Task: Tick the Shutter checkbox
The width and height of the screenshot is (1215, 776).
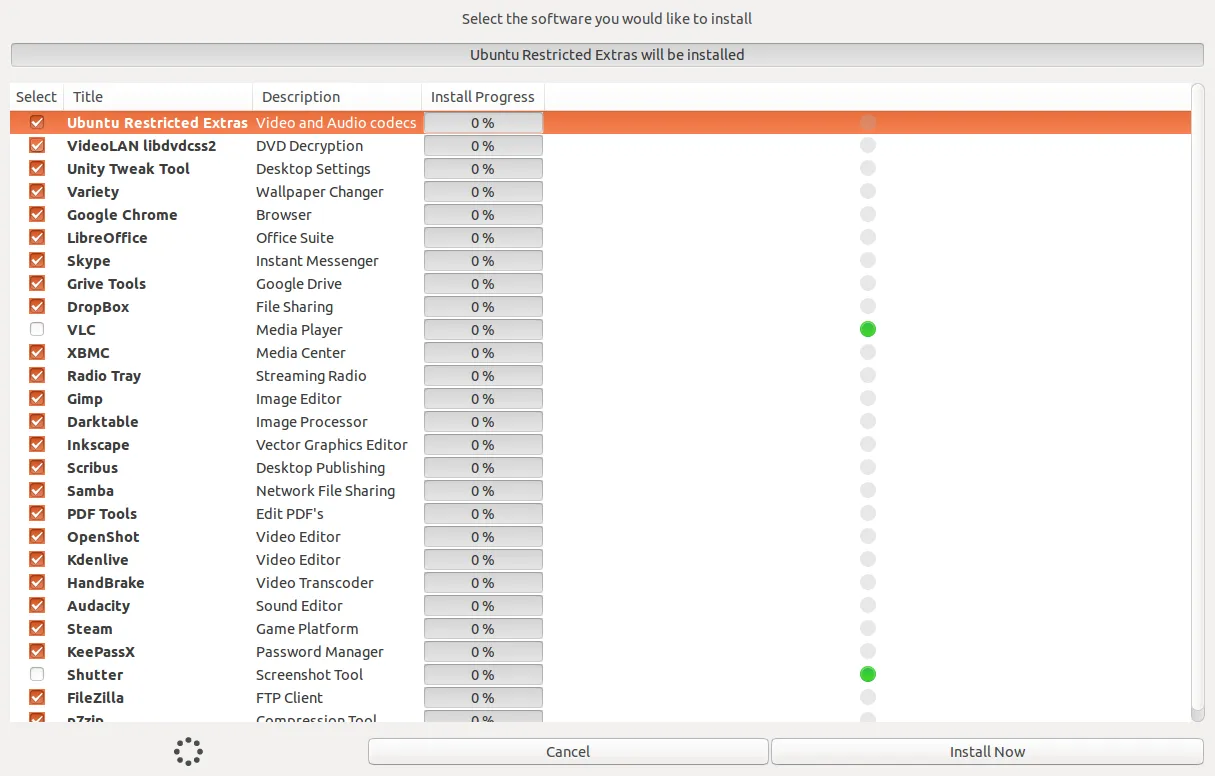Action: (x=37, y=674)
